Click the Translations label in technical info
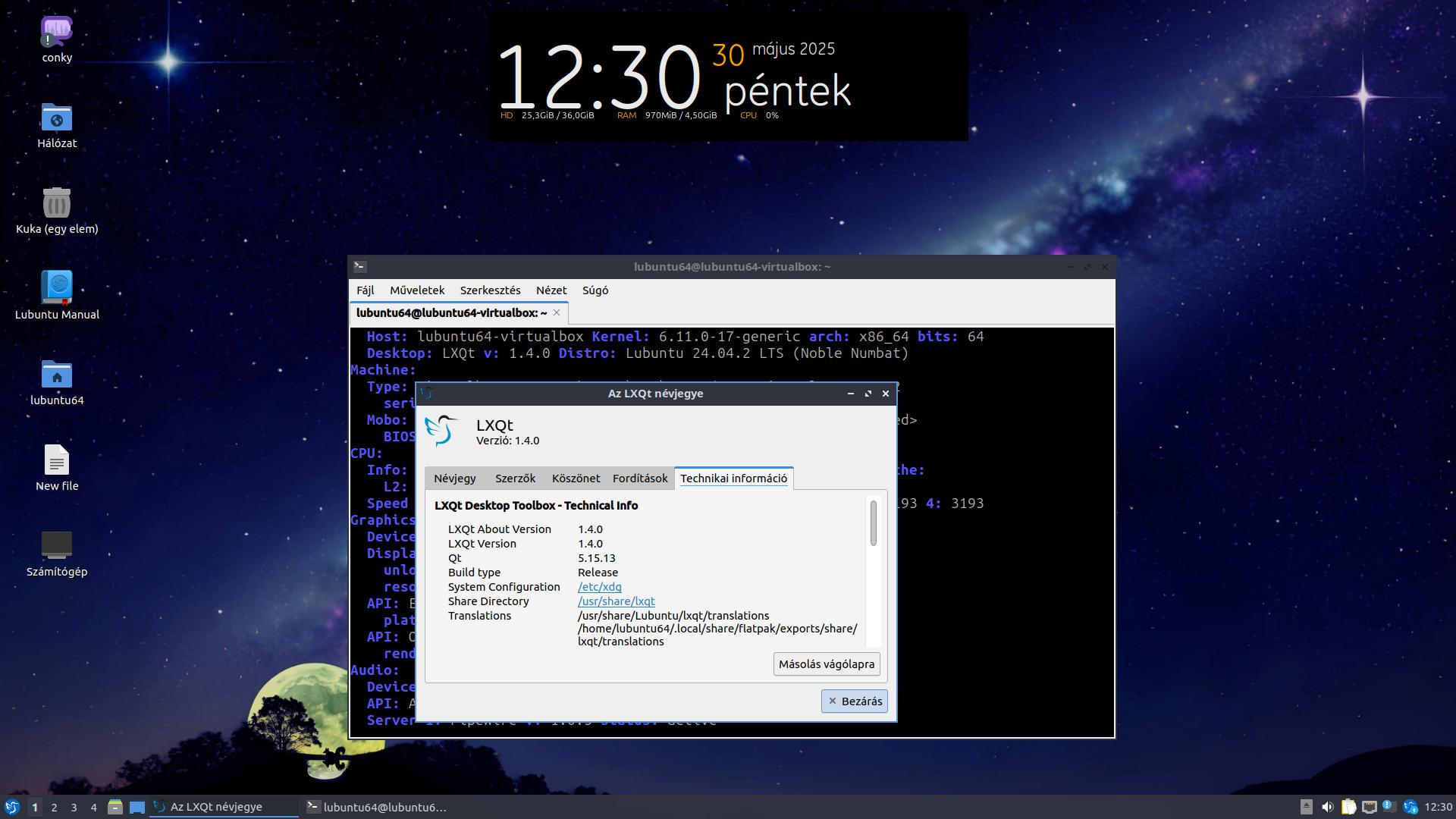Screen dimensions: 1456x819 click(479, 616)
